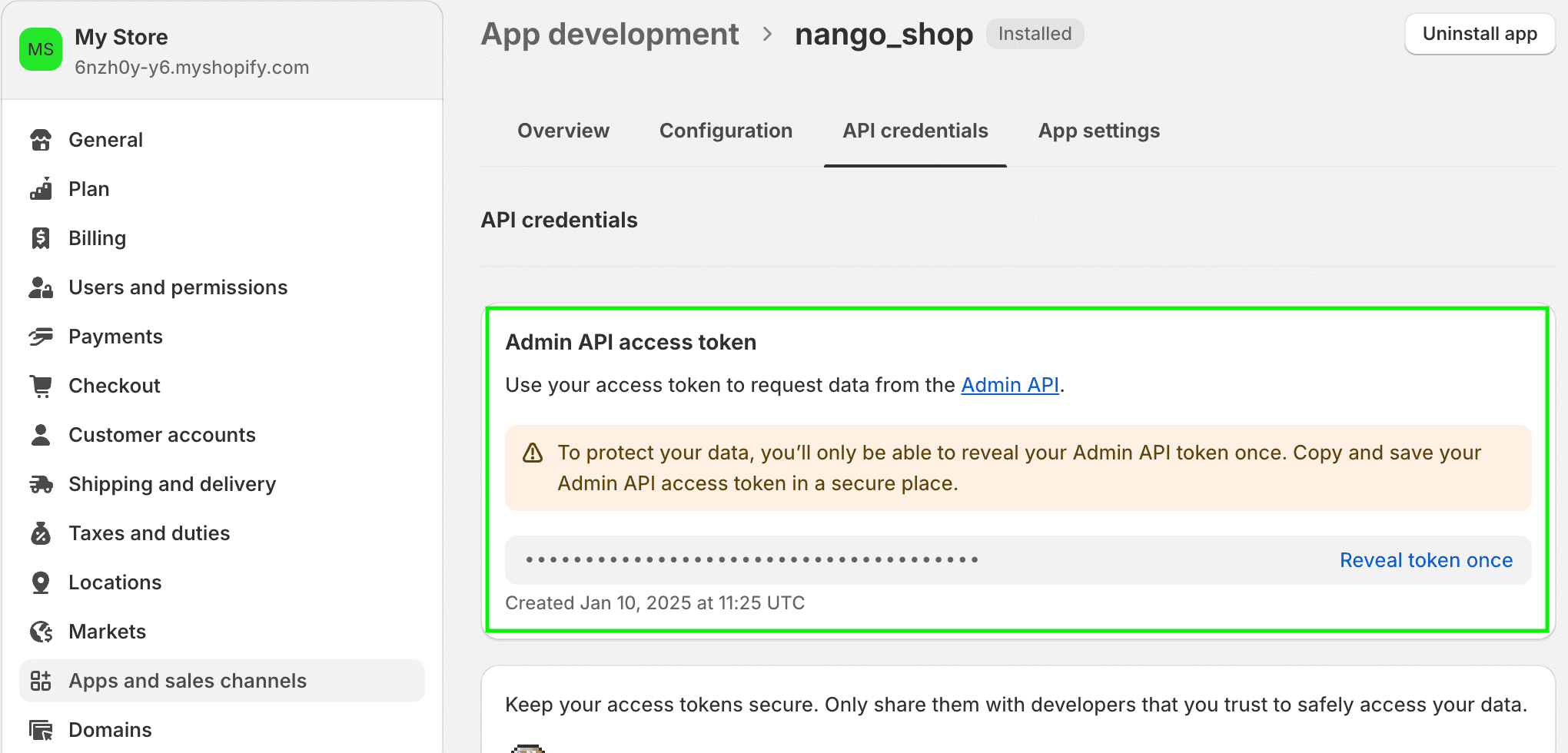Follow the Admin API hyperlink

pyautogui.click(x=1010, y=385)
